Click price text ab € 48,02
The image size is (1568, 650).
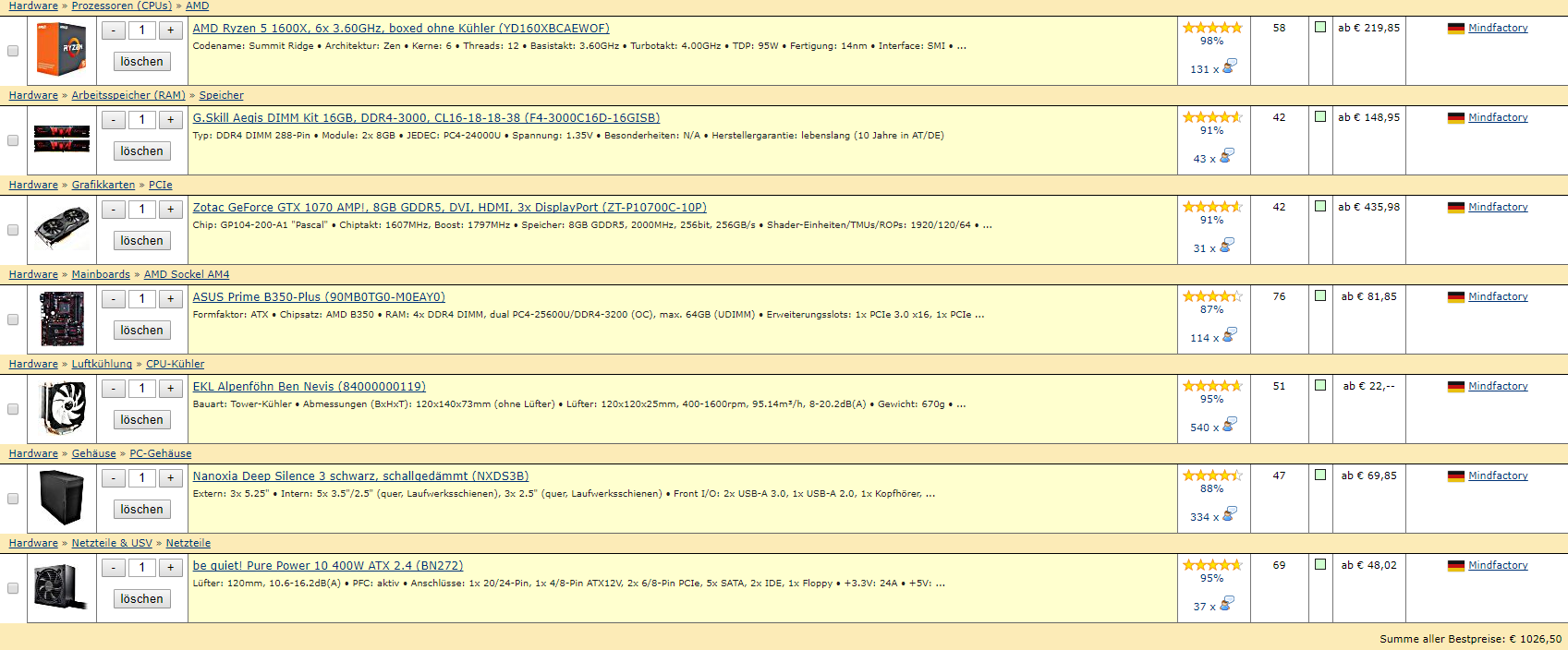click(1369, 565)
